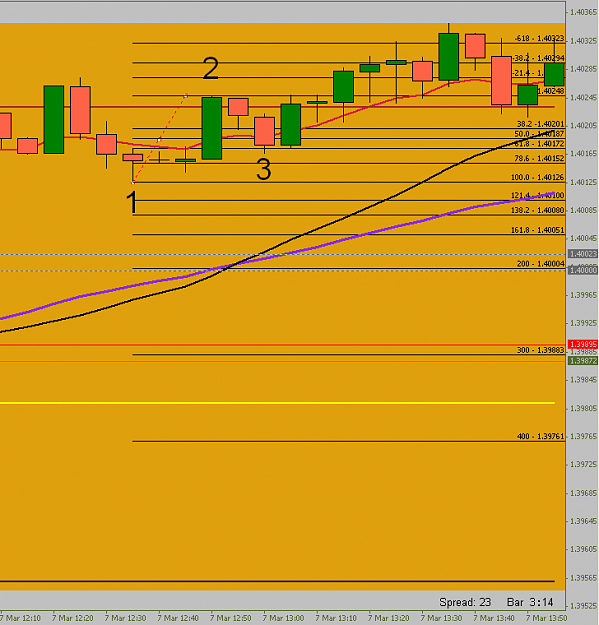Click the 7 Mar 13:30 time label
599x625 pixels.
click(x=441, y=618)
